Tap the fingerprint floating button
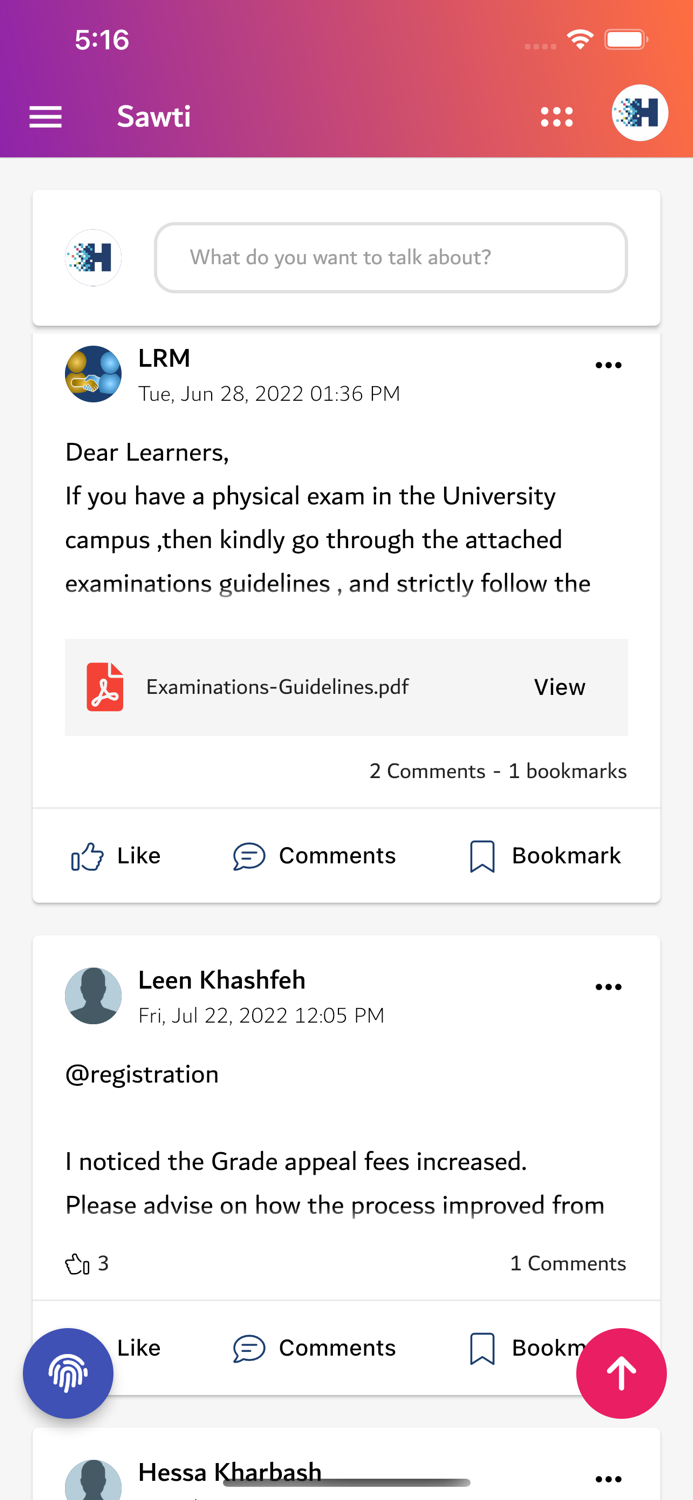This screenshot has height=1500, width=693. click(68, 1373)
